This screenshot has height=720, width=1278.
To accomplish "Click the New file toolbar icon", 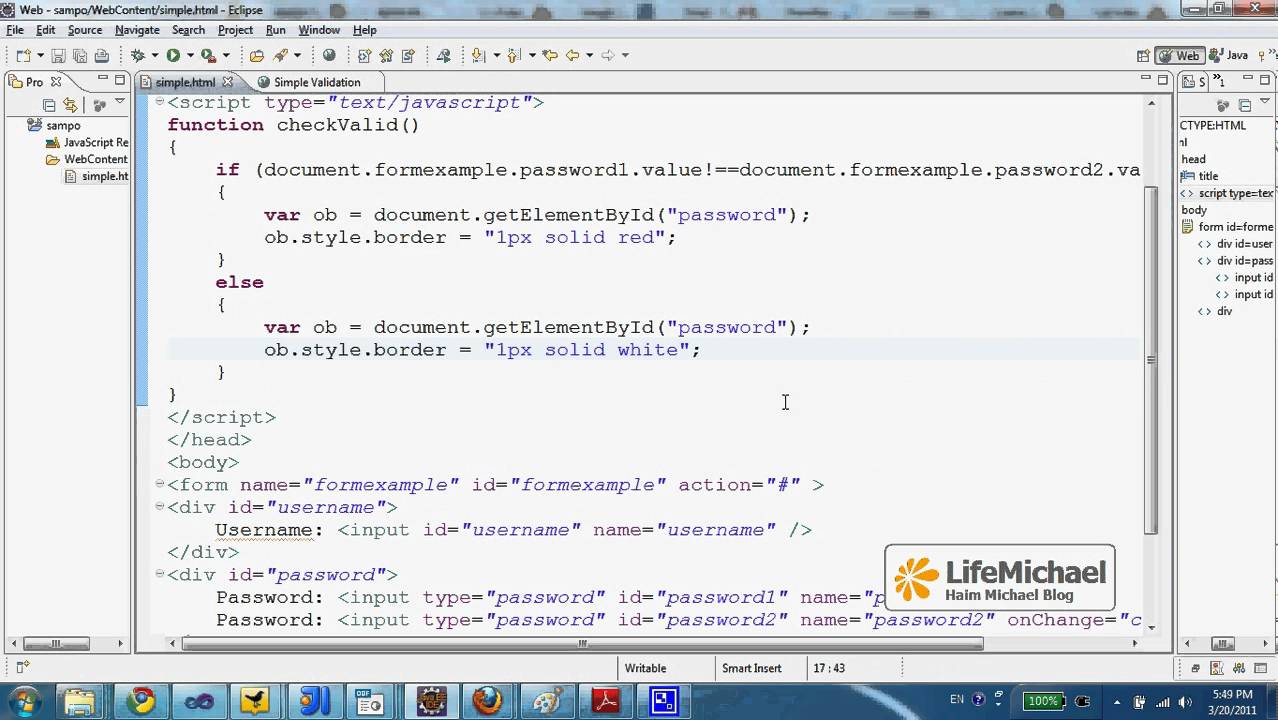I will pos(22,56).
